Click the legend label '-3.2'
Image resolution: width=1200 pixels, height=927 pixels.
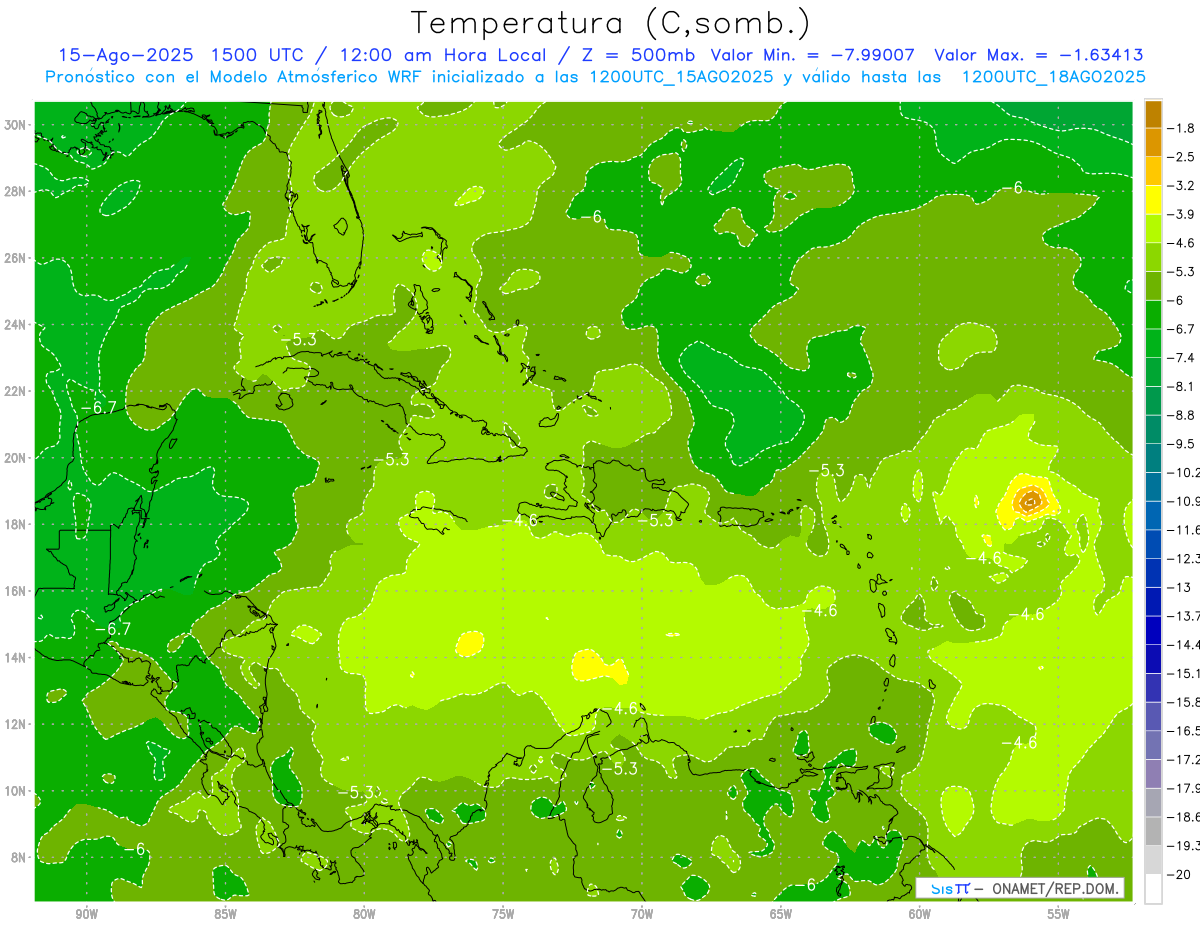(x=1181, y=186)
